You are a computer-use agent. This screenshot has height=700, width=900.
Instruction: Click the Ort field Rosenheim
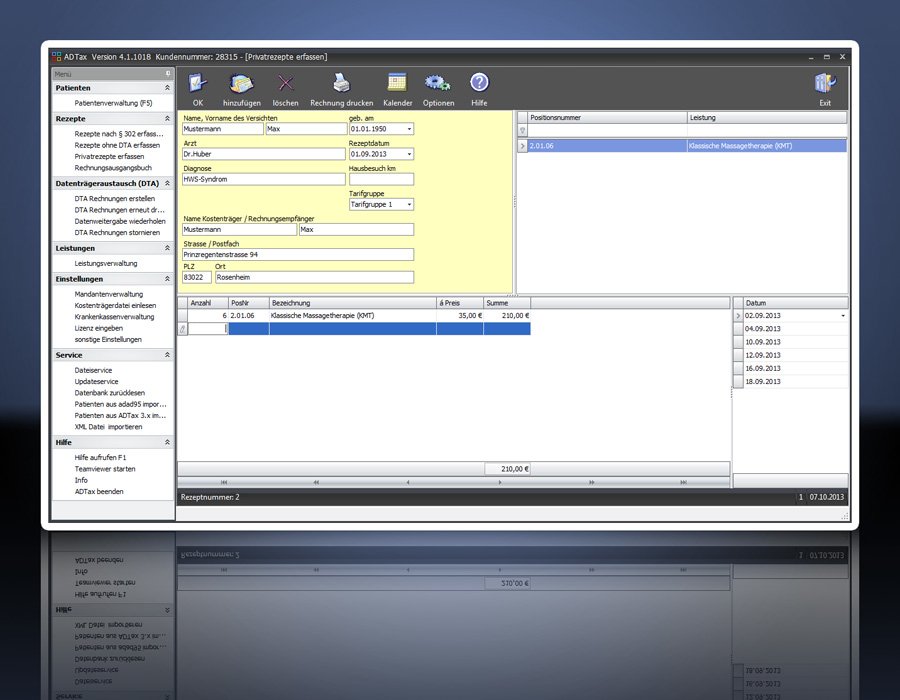(314, 278)
